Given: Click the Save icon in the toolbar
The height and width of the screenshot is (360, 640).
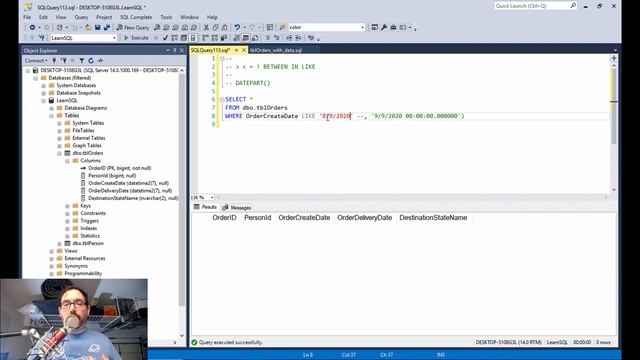Looking at the screenshot, I should tap(98, 27).
